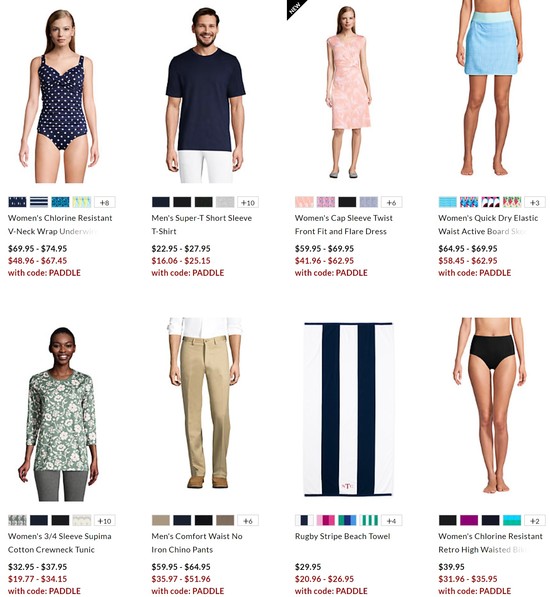
Task: Open Women's Quick Dry Active Board Skort title
Action: [x=488, y=225]
